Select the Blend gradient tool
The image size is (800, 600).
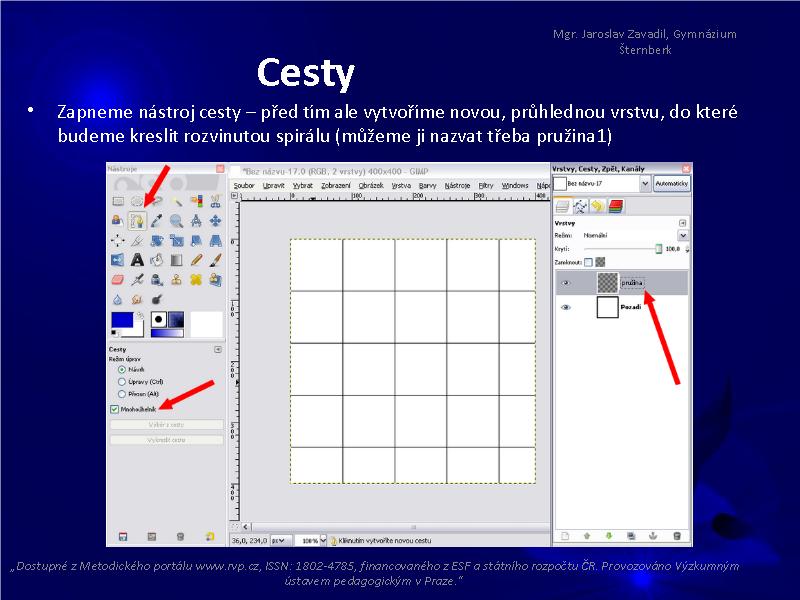point(177,260)
